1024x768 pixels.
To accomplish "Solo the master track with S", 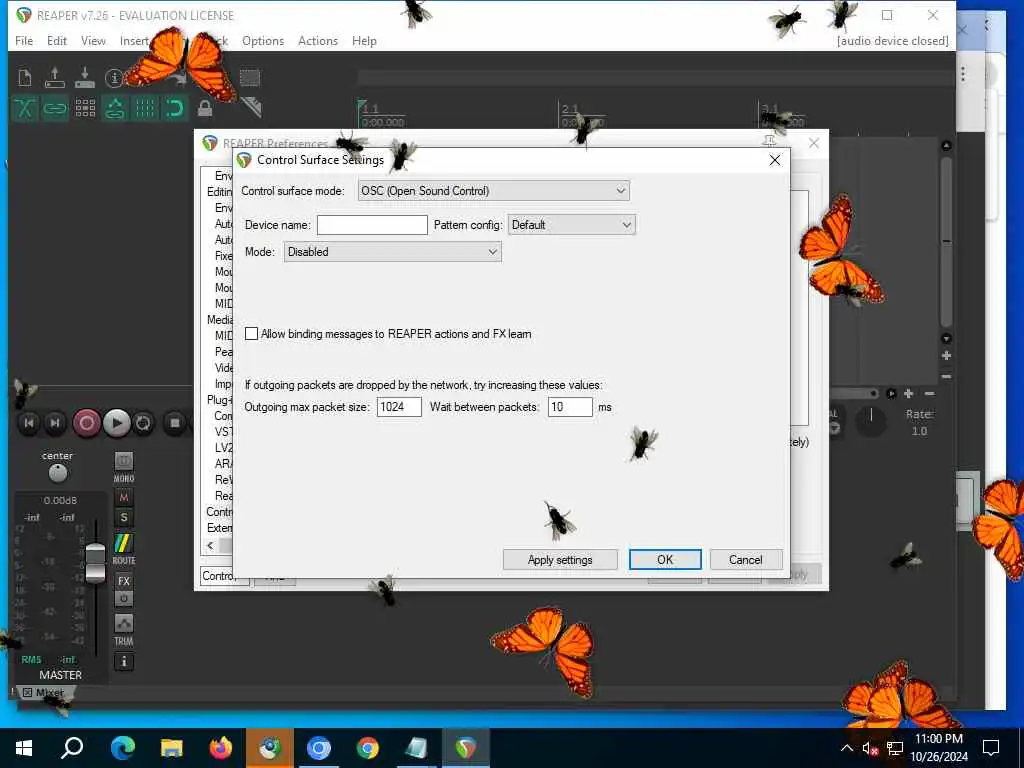I will pyautogui.click(x=123, y=518).
